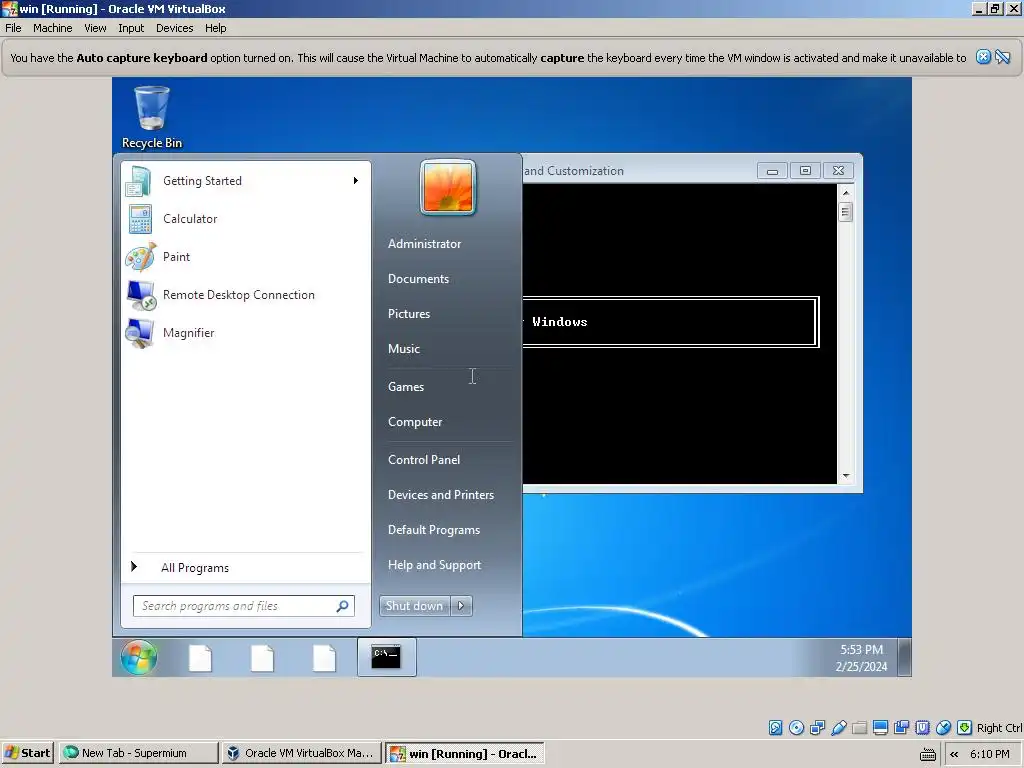Image resolution: width=1024 pixels, height=768 pixels.
Task: Open the Machine menu
Action: pos(53,28)
